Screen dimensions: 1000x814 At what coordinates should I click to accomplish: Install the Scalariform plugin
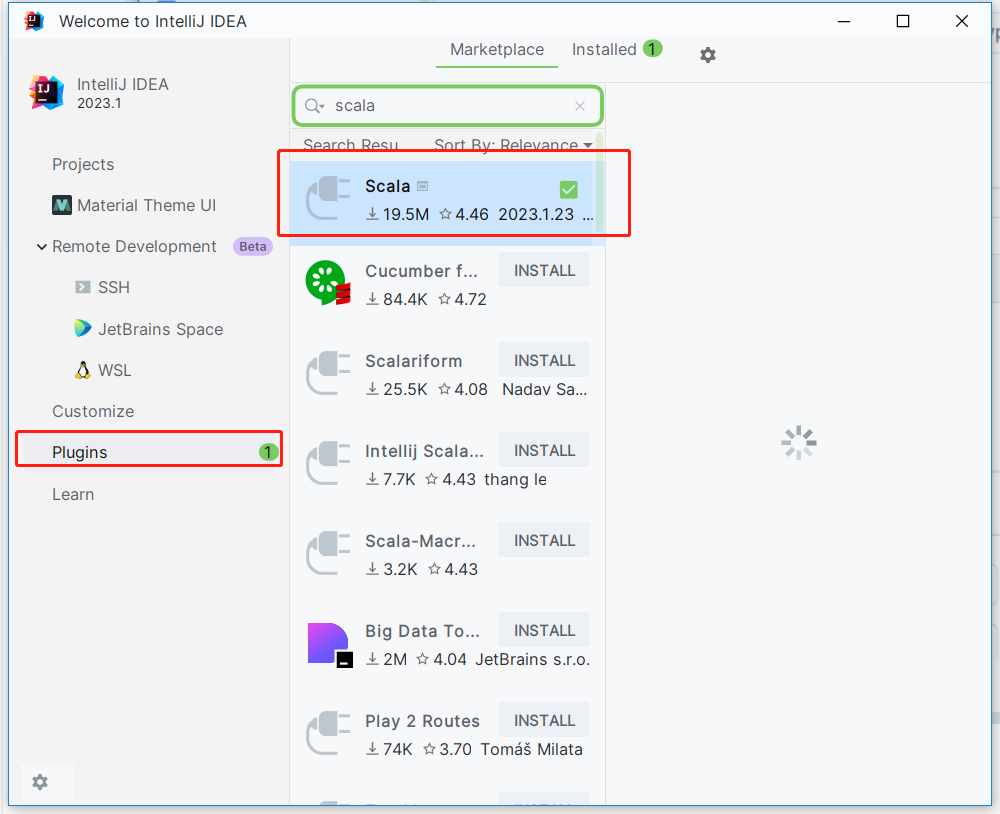544,360
